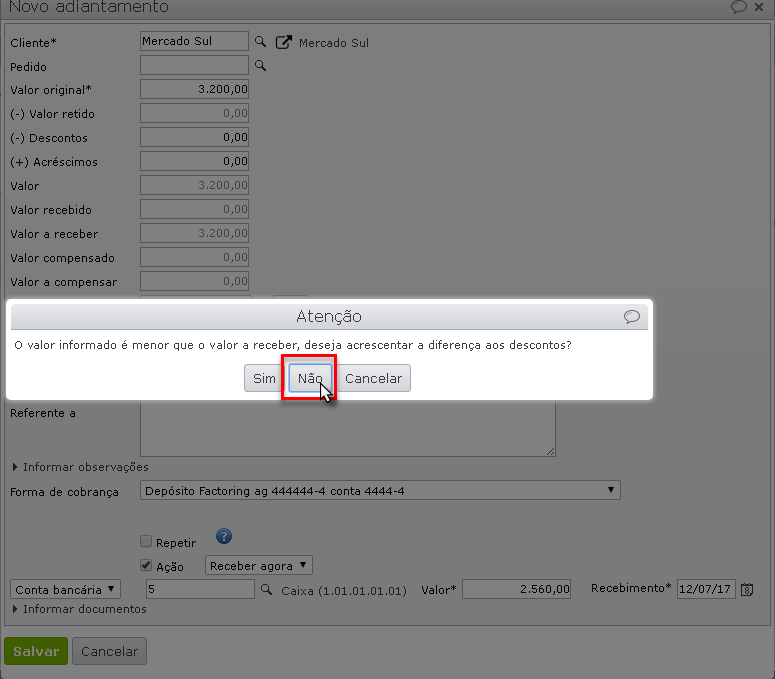Click the comment bubble icon in Atenção dialog

[x=631, y=316]
